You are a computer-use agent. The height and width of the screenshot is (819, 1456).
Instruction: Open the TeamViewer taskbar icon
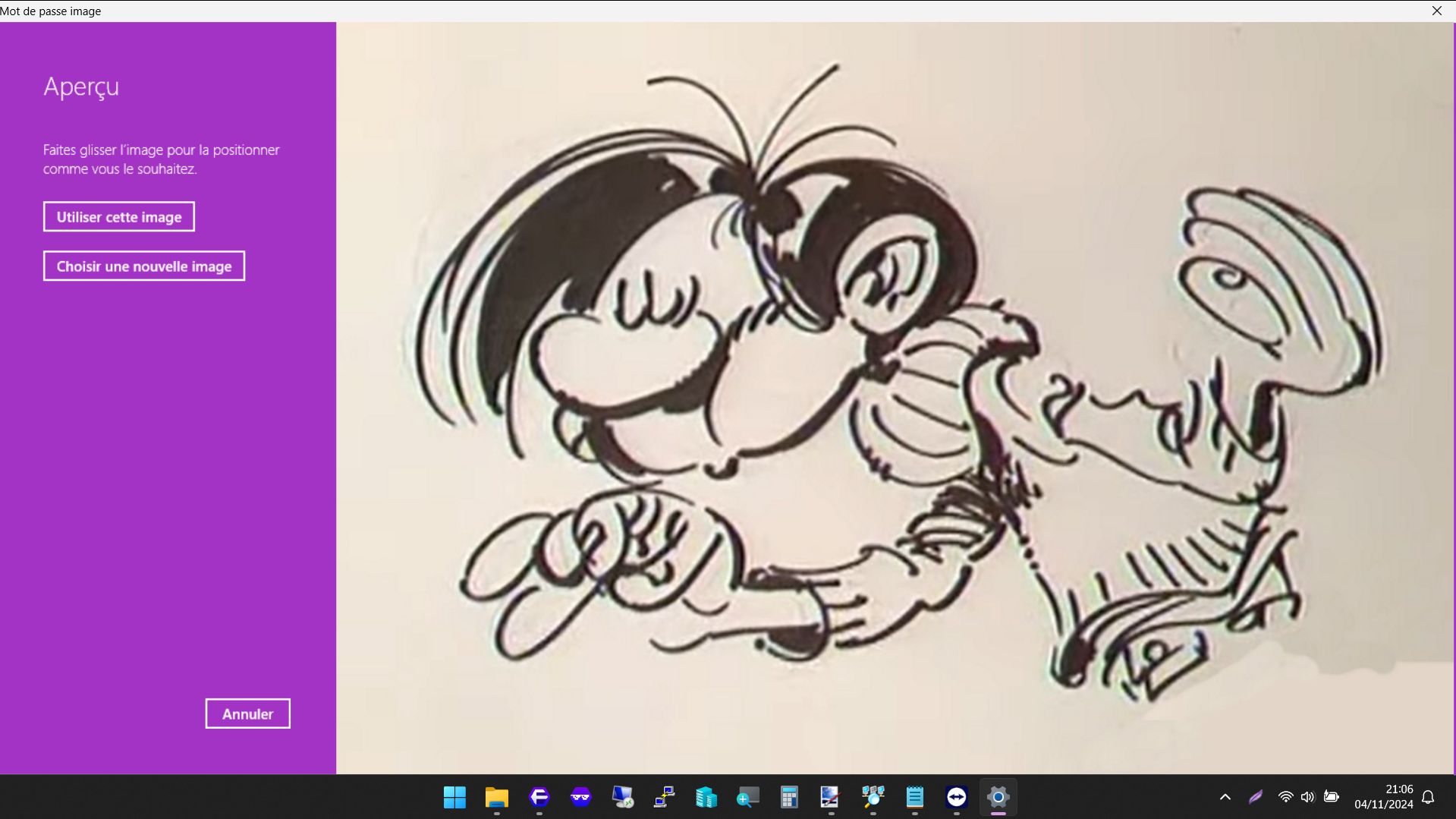[957, 798]
